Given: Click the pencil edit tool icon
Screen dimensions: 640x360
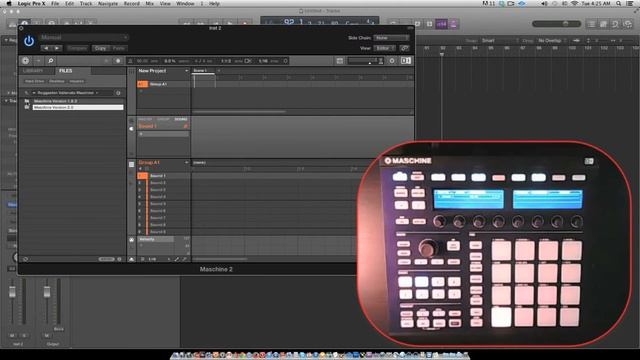Looking at the screenshot, I should pos(177,259).
